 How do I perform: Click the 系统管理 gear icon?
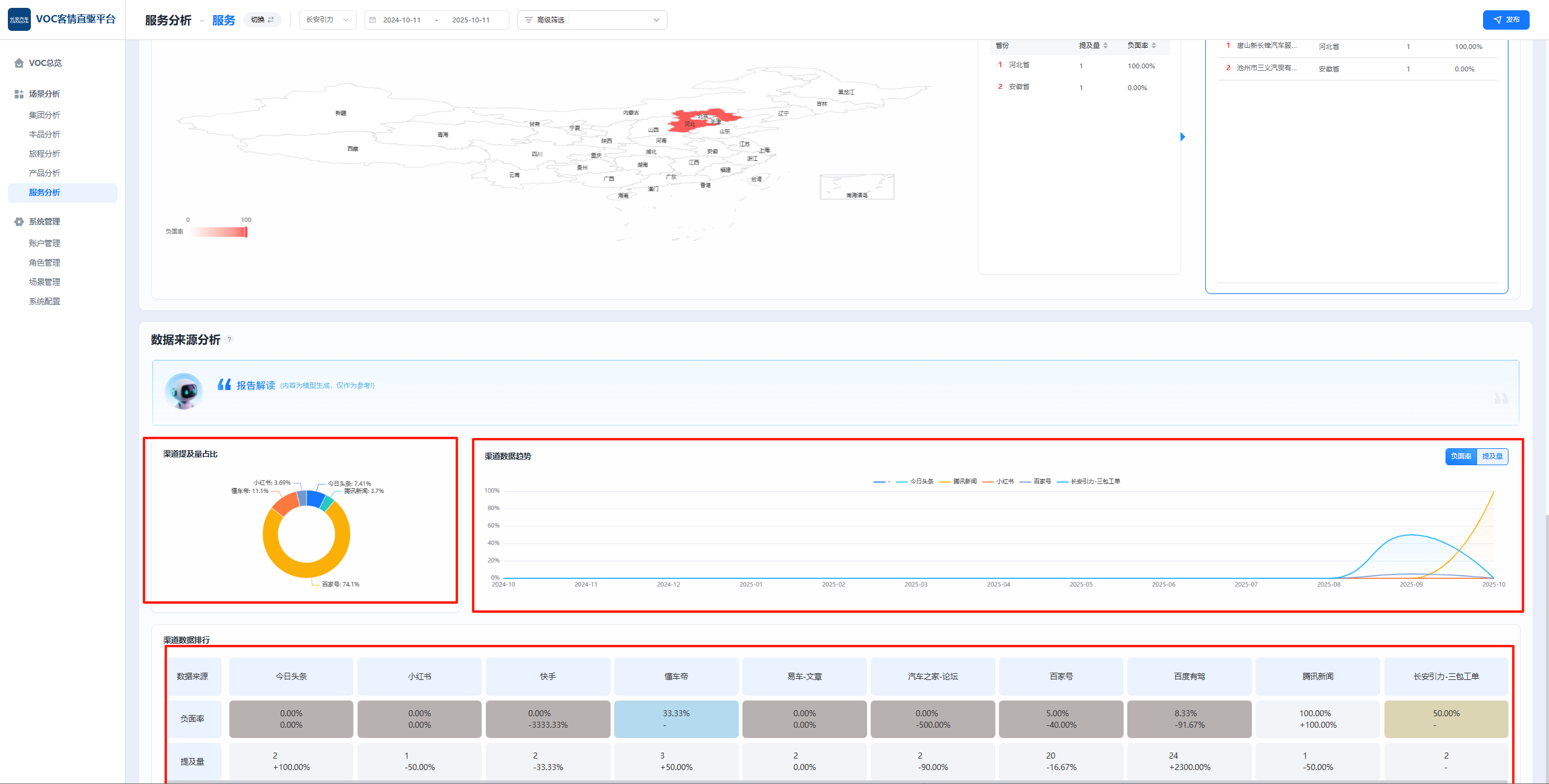[19, 221]
